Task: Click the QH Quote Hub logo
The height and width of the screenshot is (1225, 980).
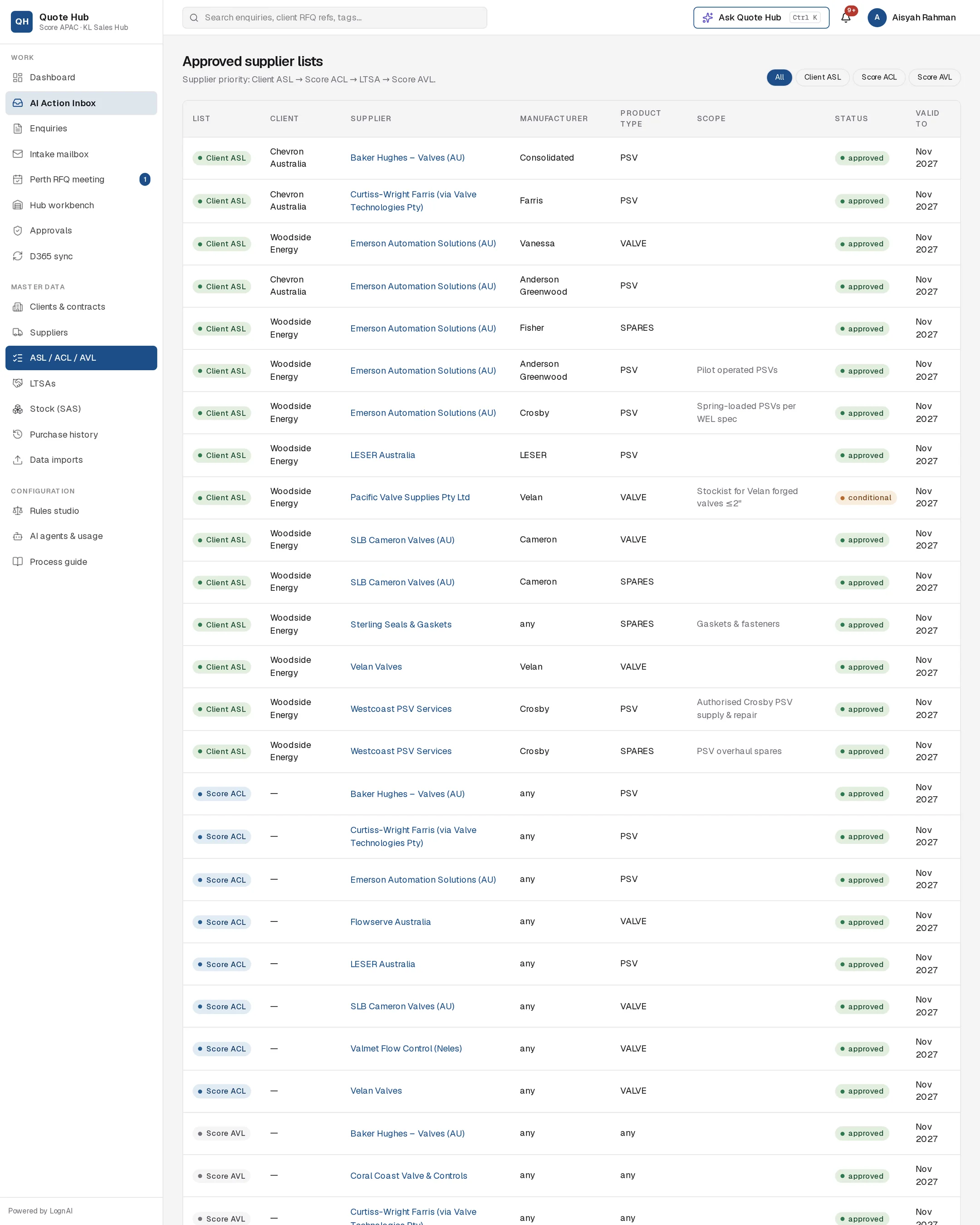Action: point(22,22)
